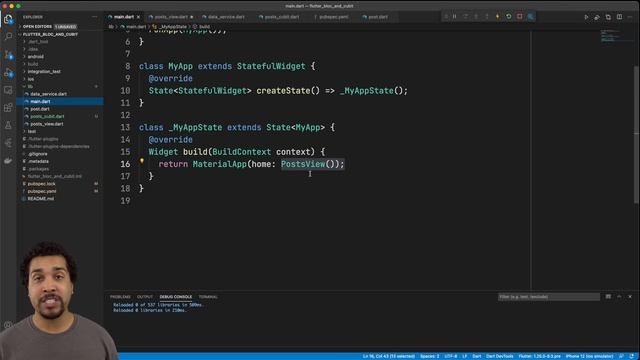Open the Source Control view

point(8,55)
